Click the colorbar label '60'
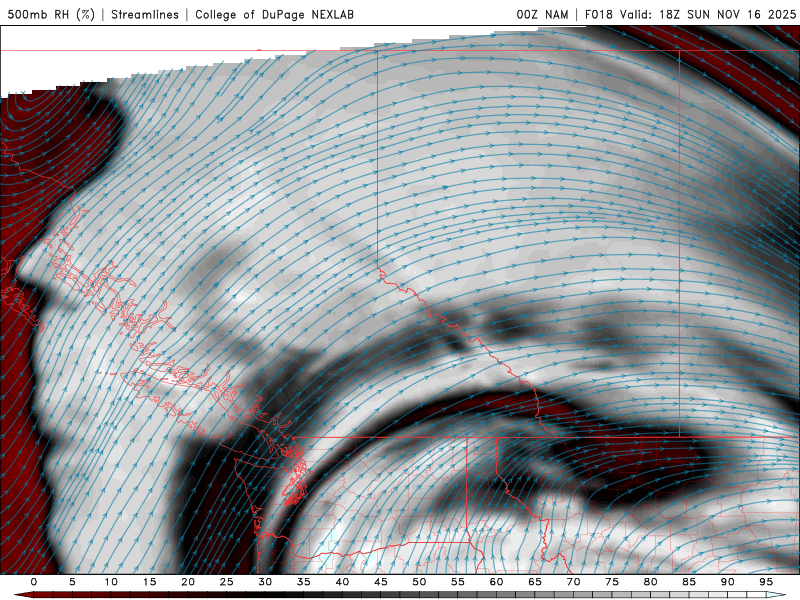Image resolution: width=800 pixels, height=600 pixels. pyautogui.click(x=496, y=582)
